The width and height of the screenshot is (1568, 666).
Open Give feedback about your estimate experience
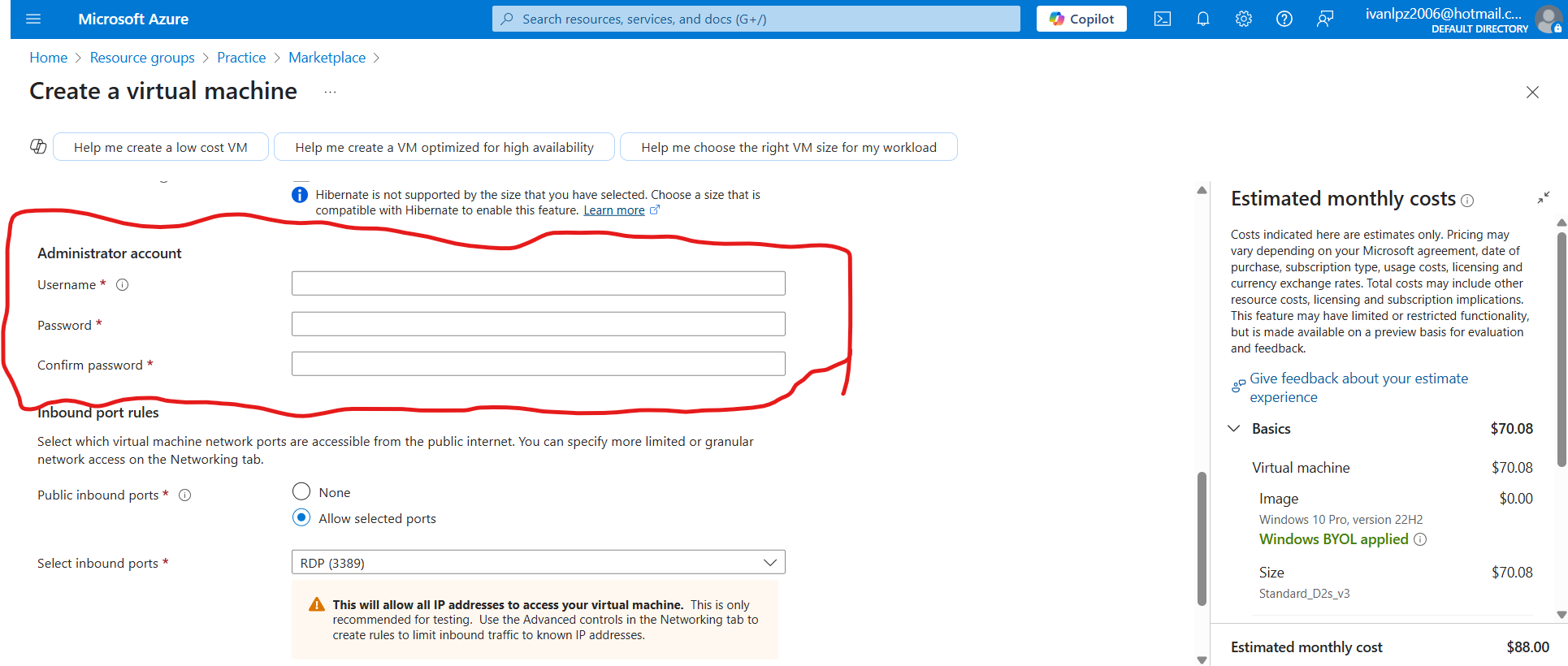click(x=1358, y=387)
